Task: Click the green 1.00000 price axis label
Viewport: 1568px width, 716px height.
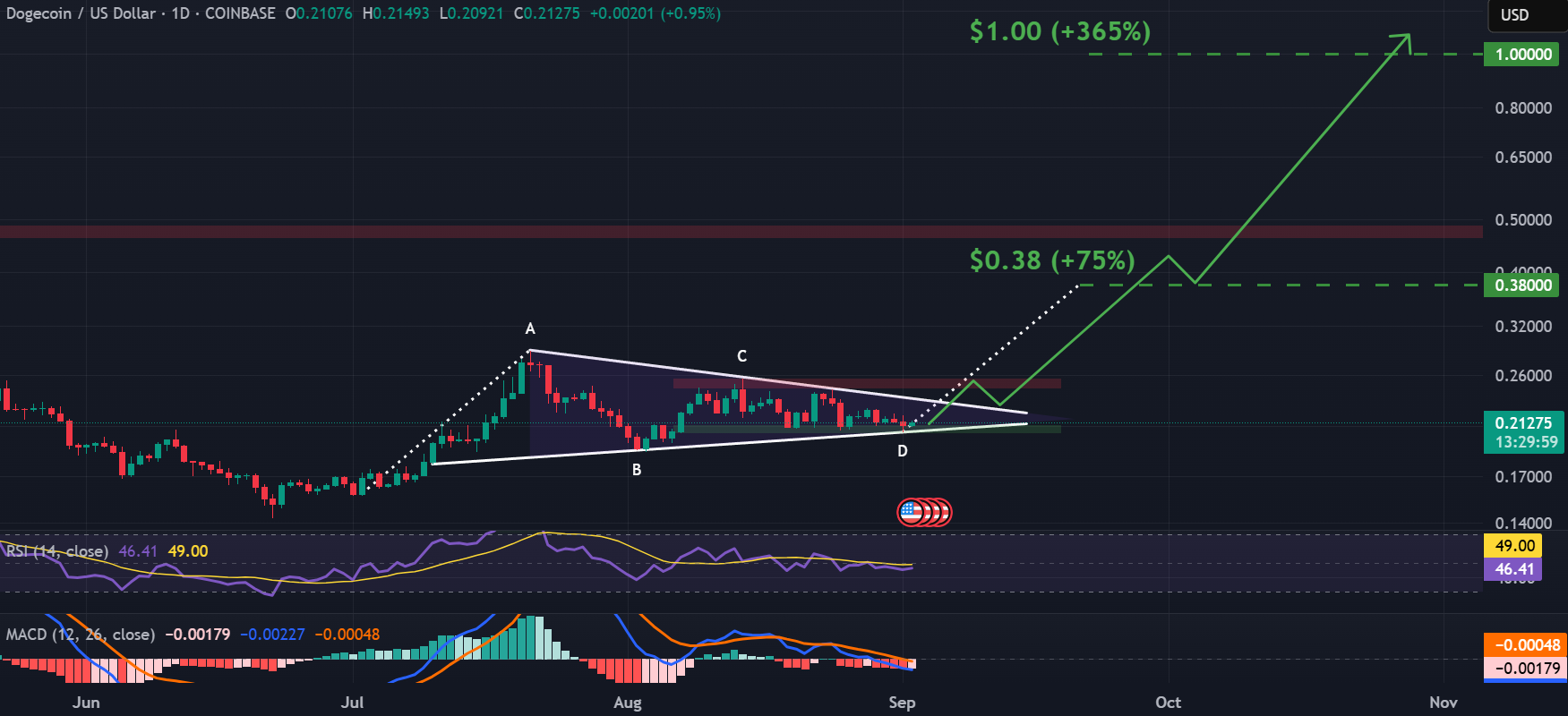Action: (1523, 55)
